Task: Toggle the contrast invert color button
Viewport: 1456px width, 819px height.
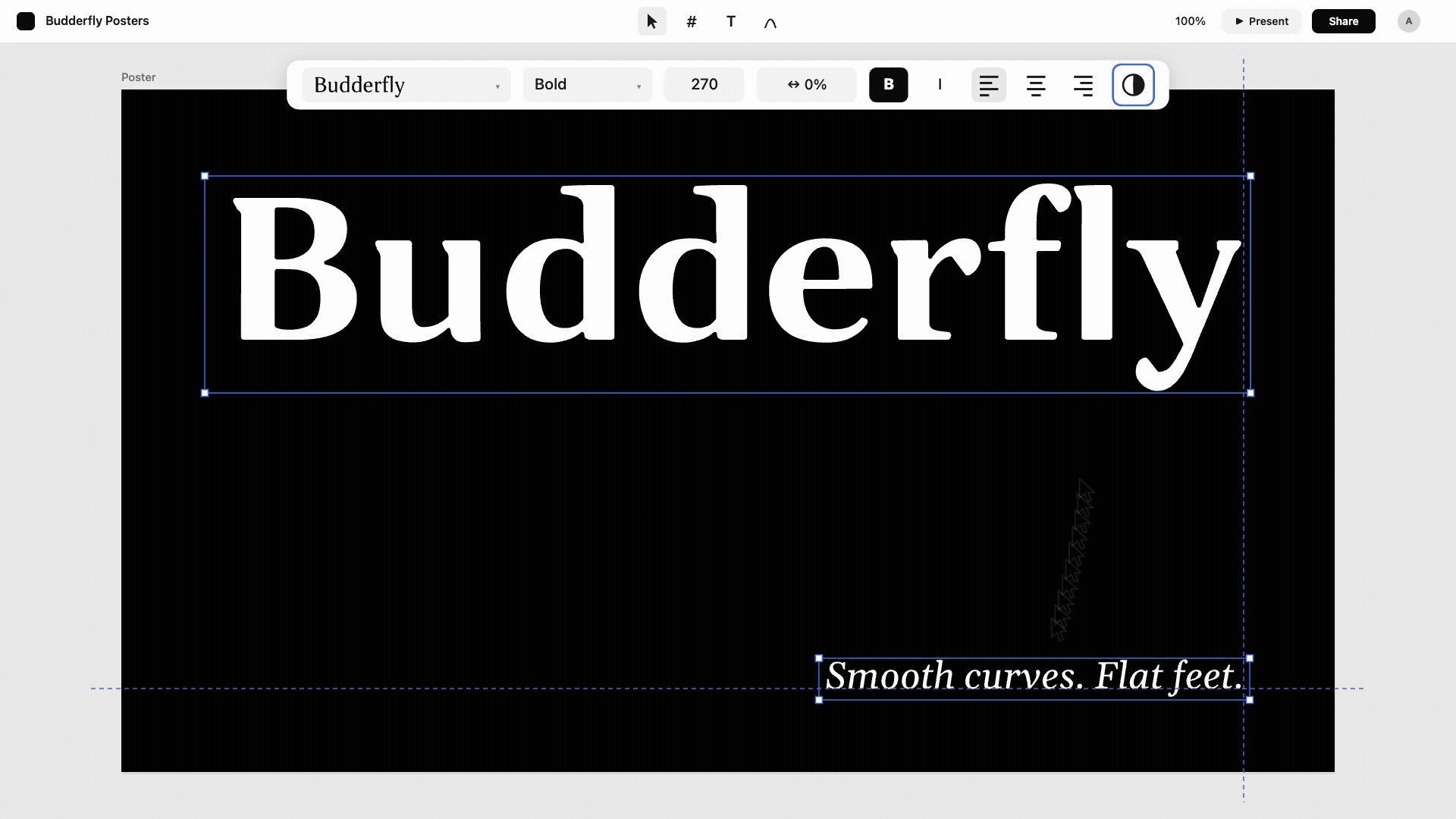Action: coord(1133,85)
